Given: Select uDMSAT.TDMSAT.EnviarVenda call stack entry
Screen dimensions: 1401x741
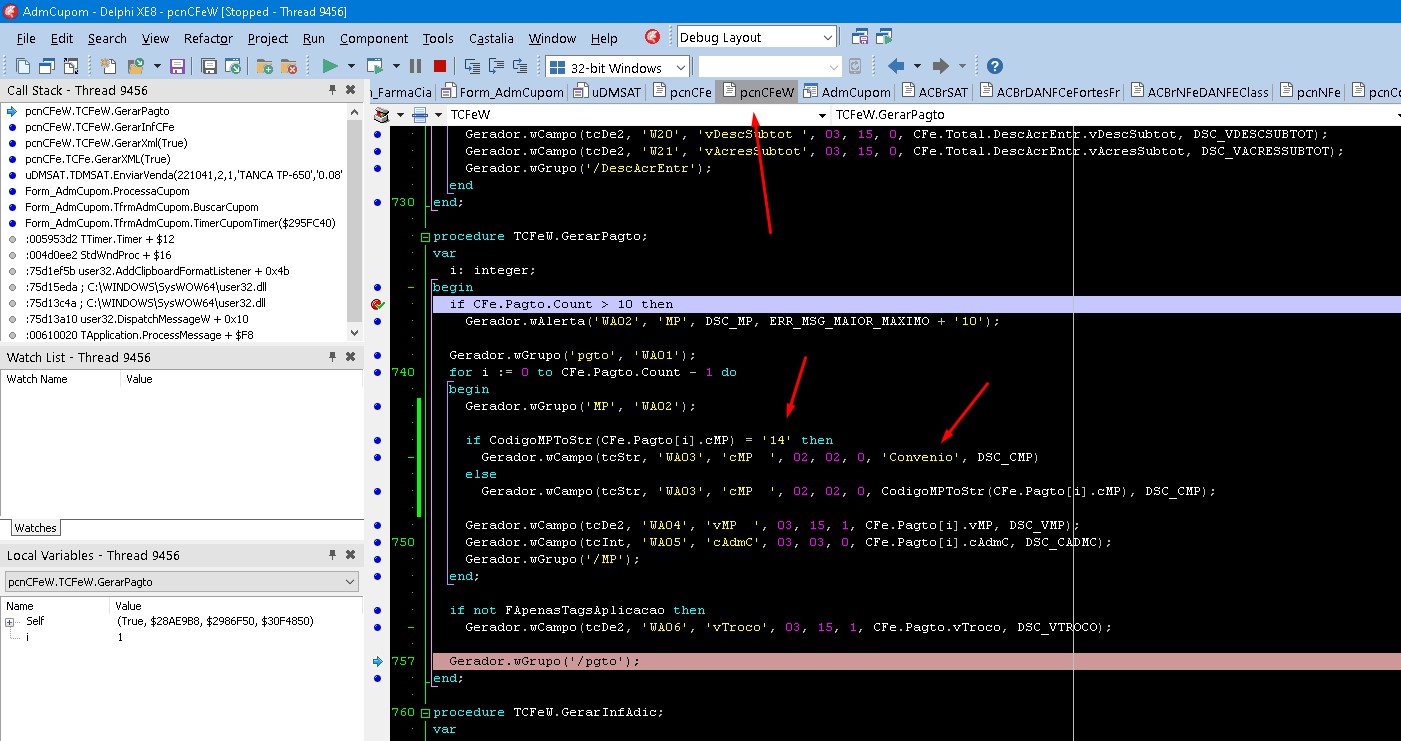Looking at the screenshot, I should pos(184,175).
